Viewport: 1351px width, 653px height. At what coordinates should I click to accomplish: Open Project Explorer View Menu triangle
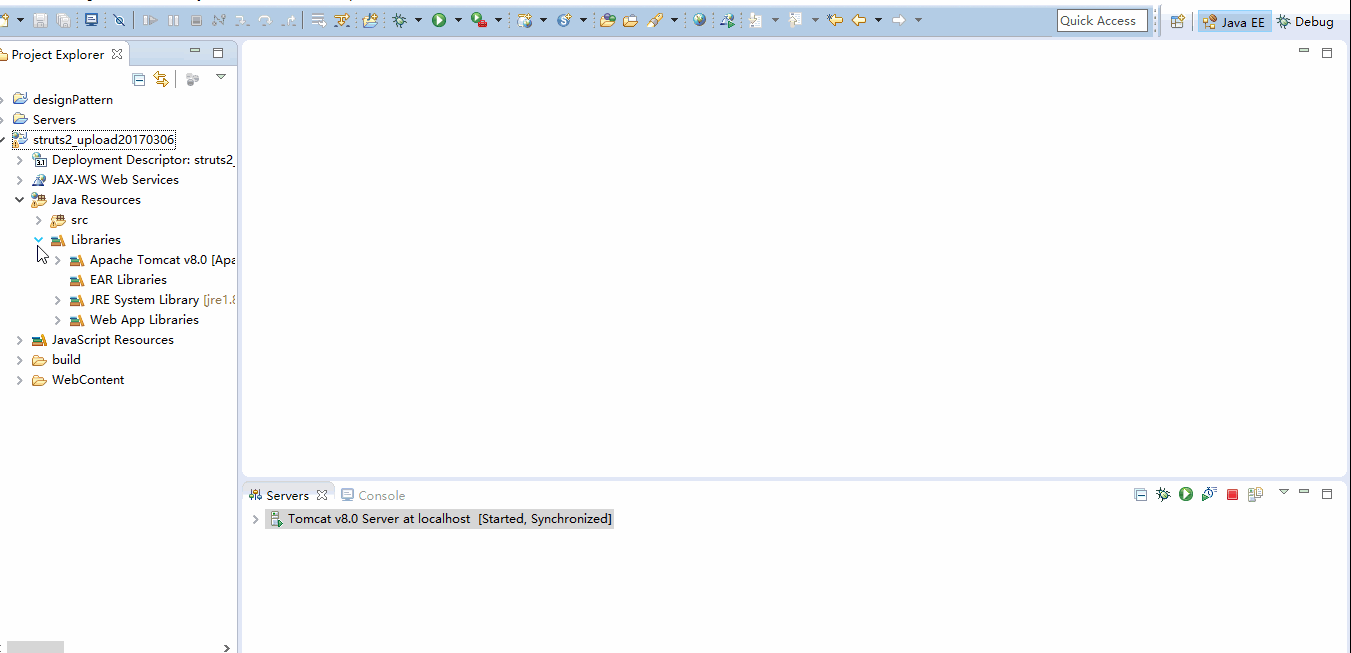tap(221, 77)
